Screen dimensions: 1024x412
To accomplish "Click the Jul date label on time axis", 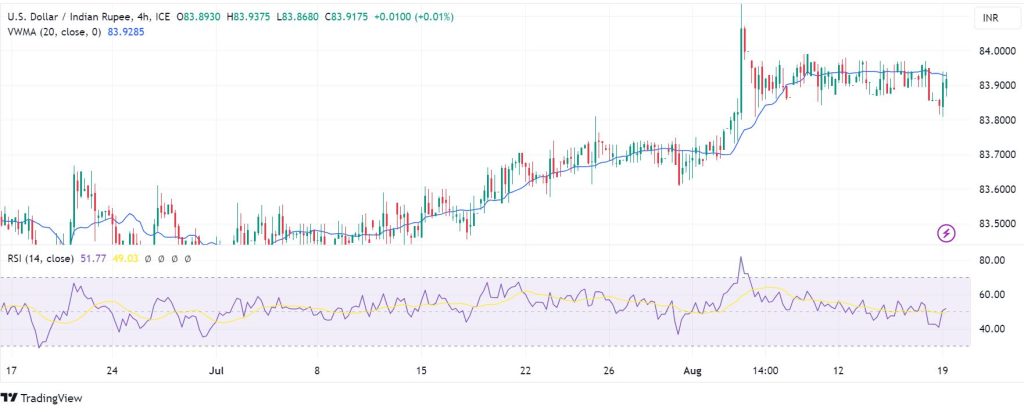I will (214, 371).
